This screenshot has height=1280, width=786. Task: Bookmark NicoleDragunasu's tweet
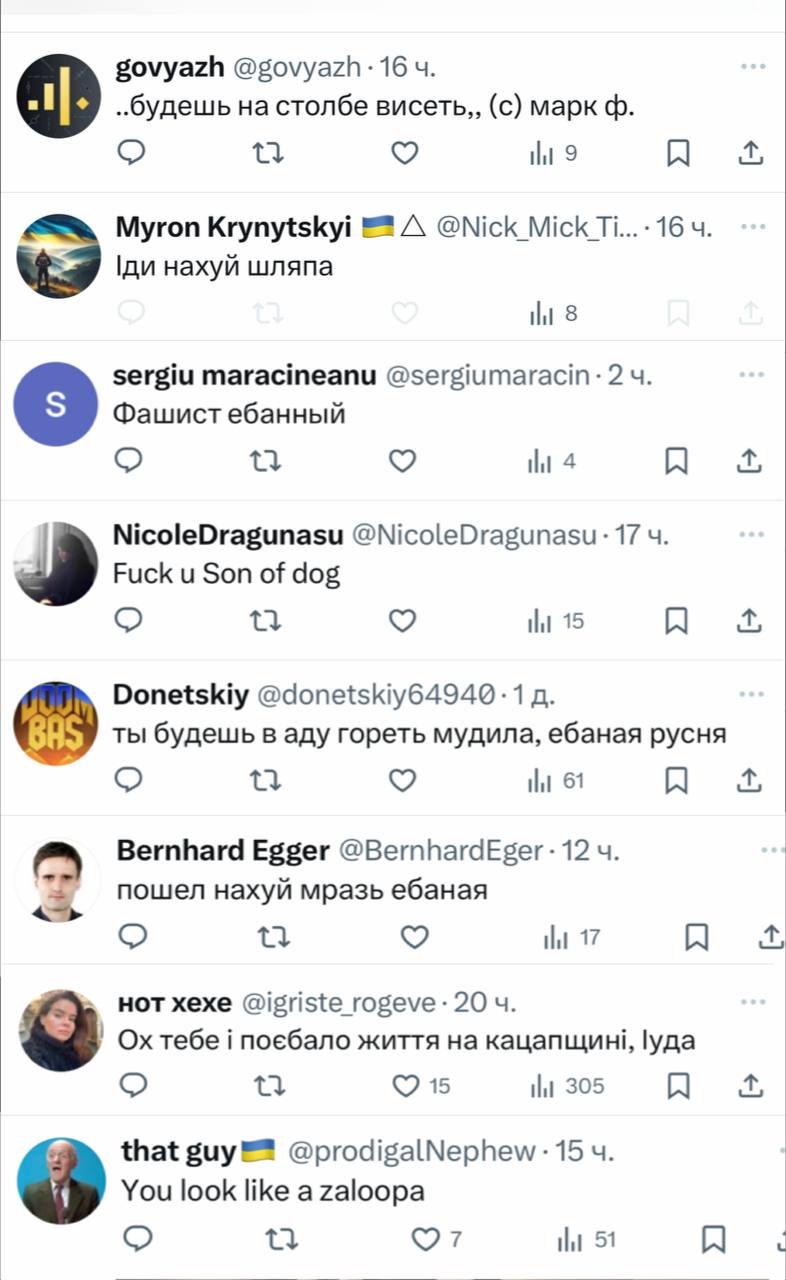(677, 622)
